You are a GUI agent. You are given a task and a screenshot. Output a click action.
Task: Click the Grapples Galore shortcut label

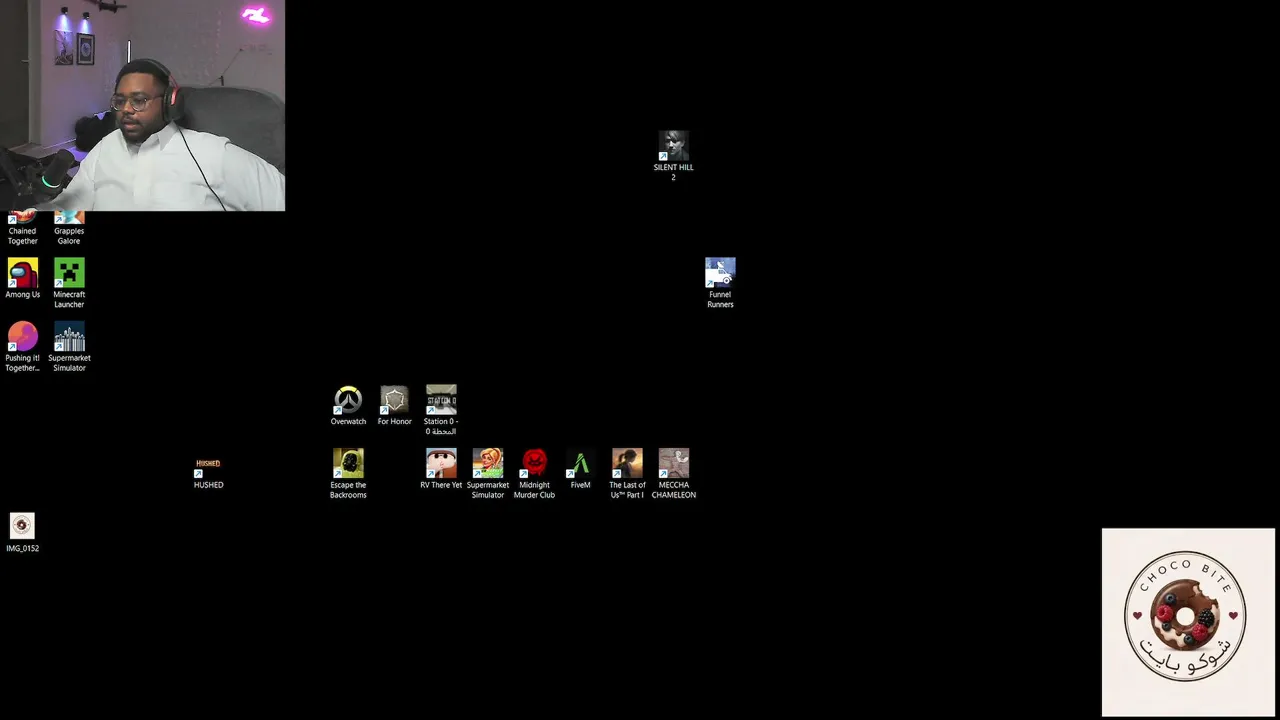click(x=68, y=236)
